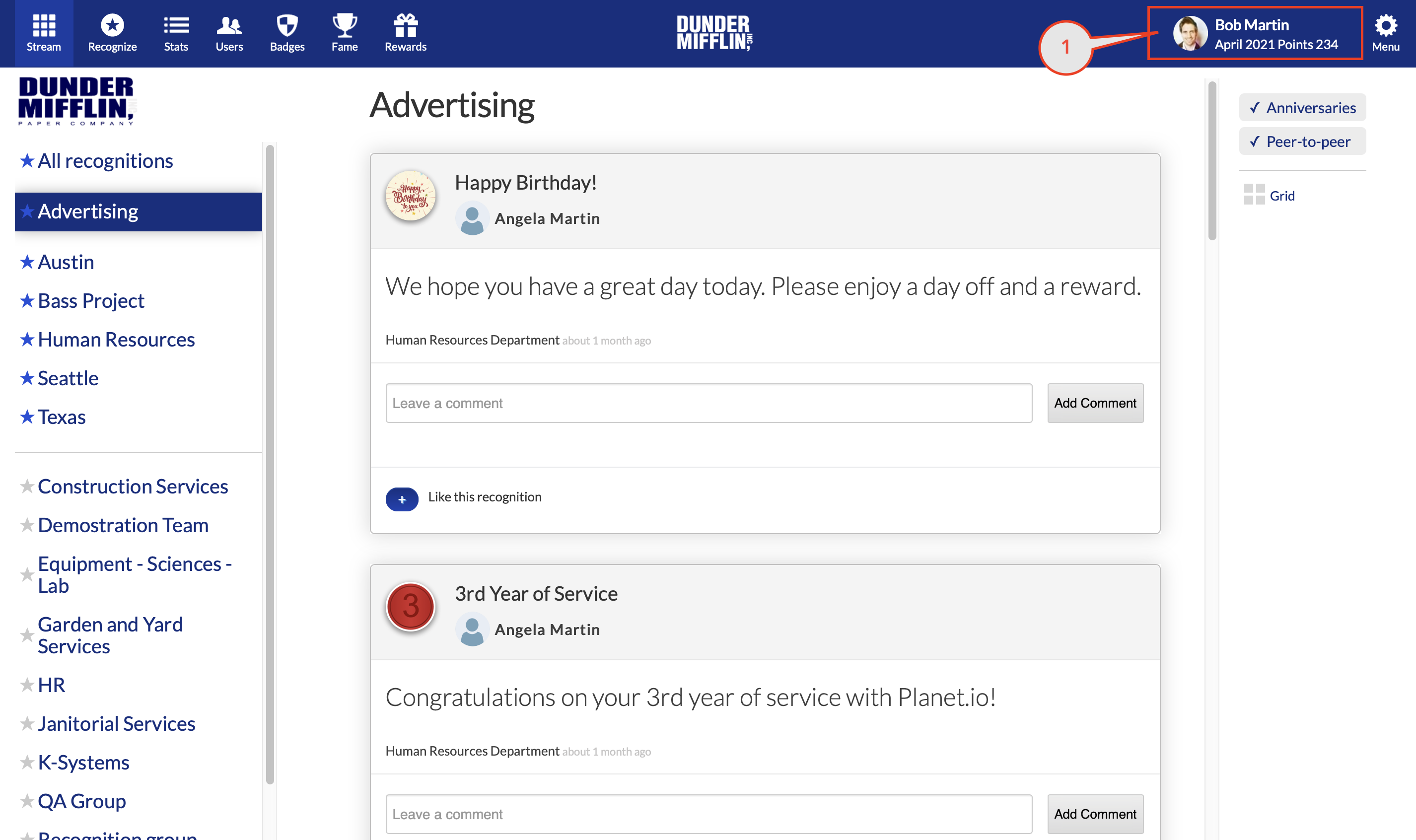Toggle the Peer-to-peer filter
The width and height of the screenshot is (1416, 840).
[x=1302, y=141]
